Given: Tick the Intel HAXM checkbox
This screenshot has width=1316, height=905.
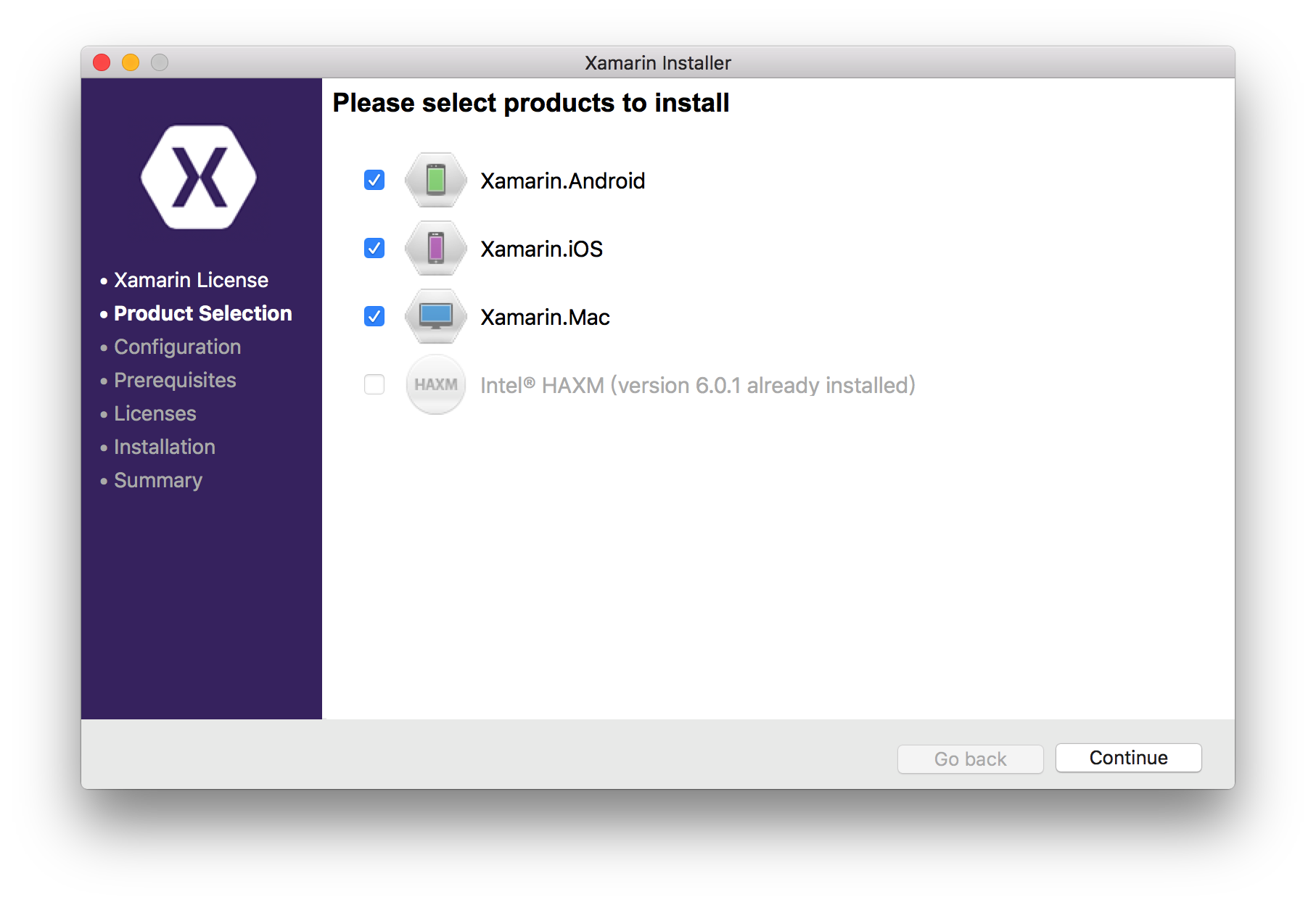Looking at the screenshot, I should pos(374,384).
